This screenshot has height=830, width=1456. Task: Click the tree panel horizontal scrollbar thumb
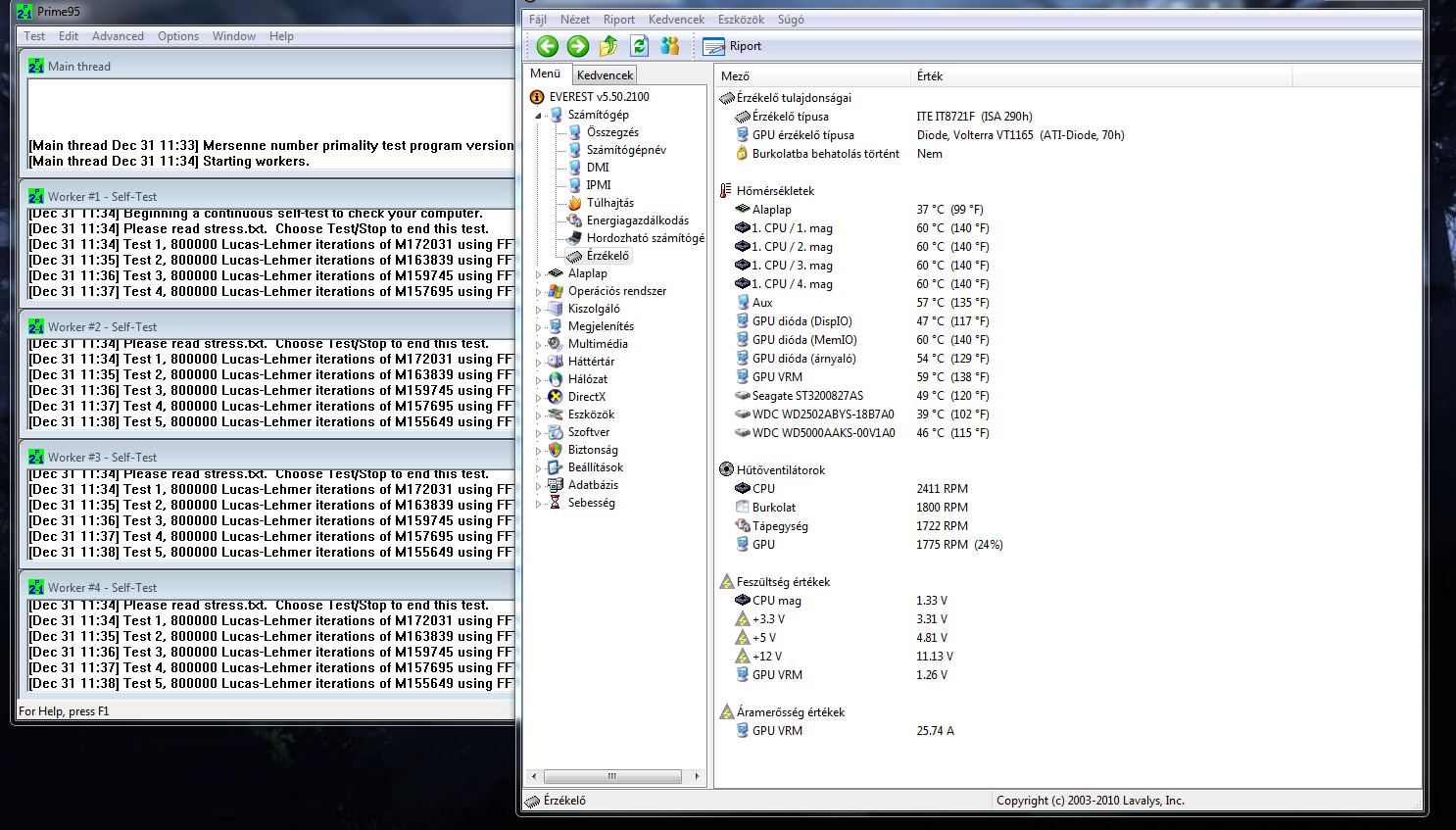pyautogui.click(x=612, y=776)
